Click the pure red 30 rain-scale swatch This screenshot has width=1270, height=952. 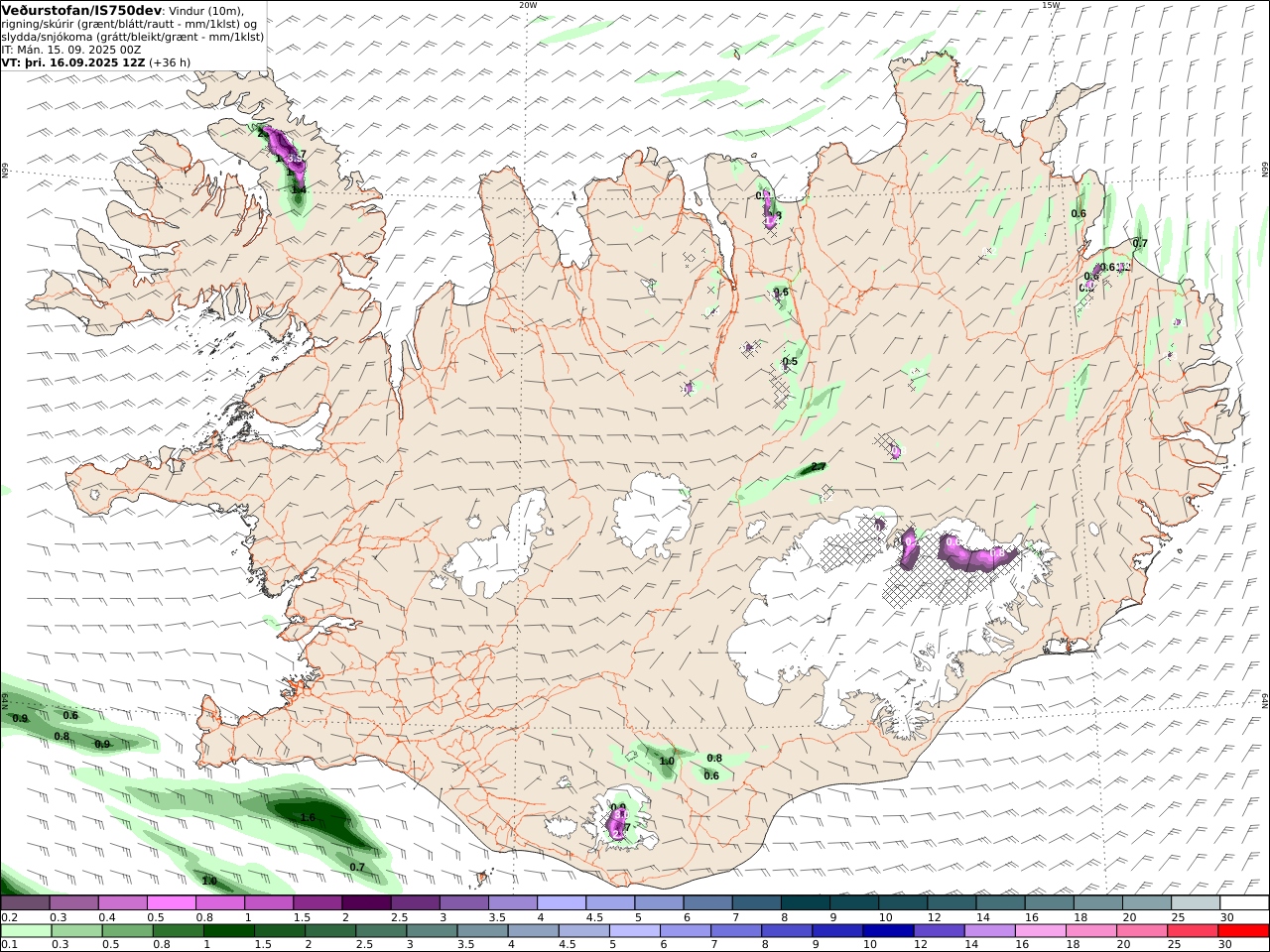pos(1243,931)
